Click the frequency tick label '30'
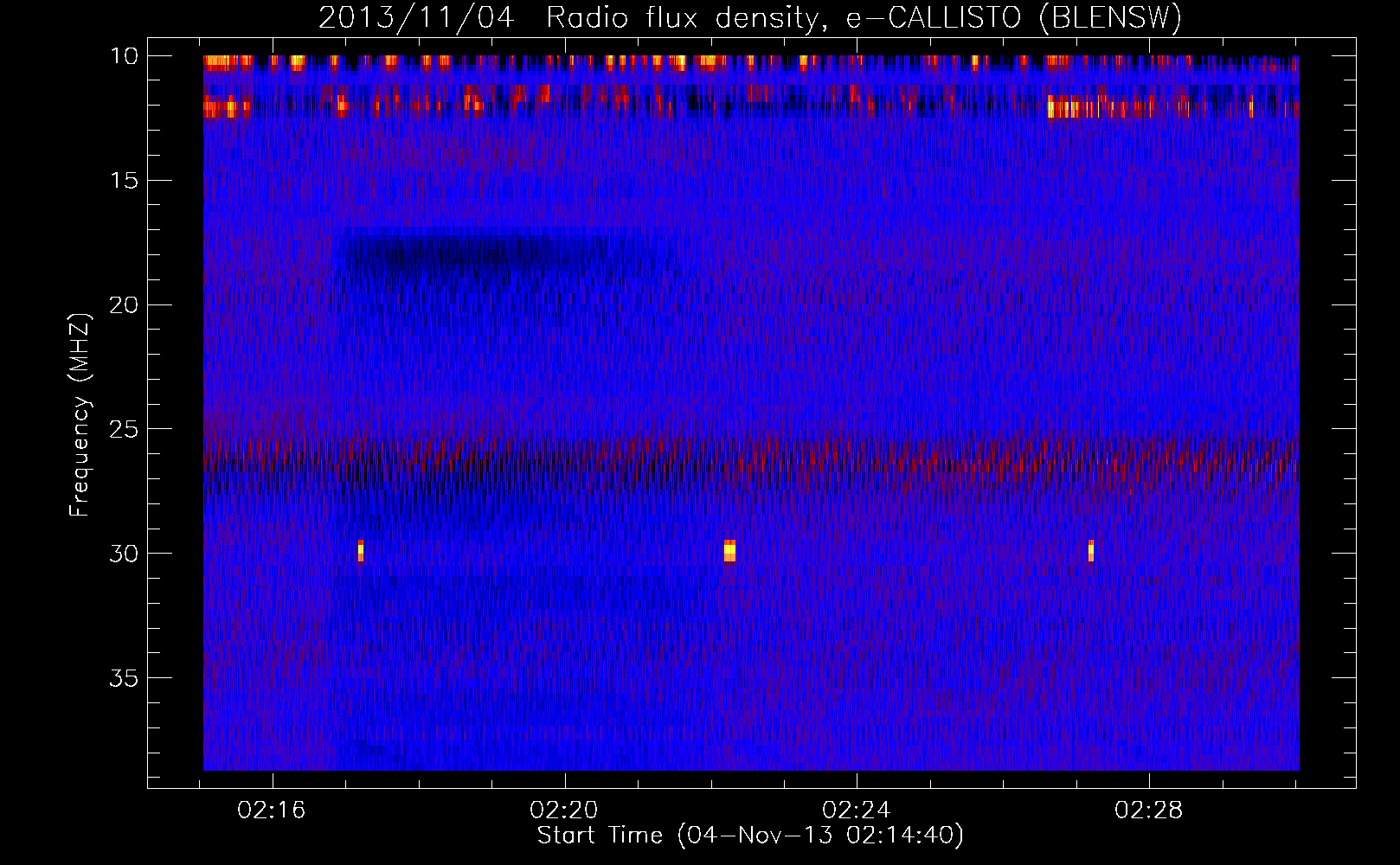1400x865 pixels. coord(125,554)
